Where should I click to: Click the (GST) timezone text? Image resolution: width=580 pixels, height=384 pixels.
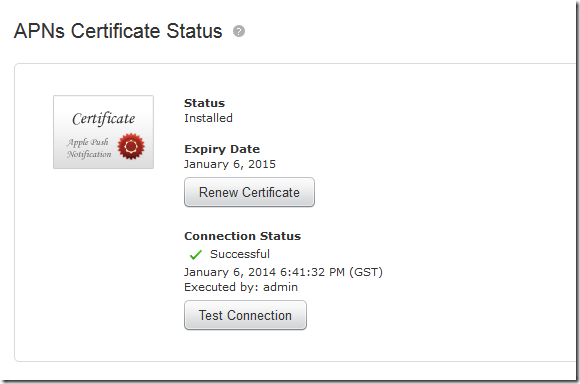coord(366,272)
